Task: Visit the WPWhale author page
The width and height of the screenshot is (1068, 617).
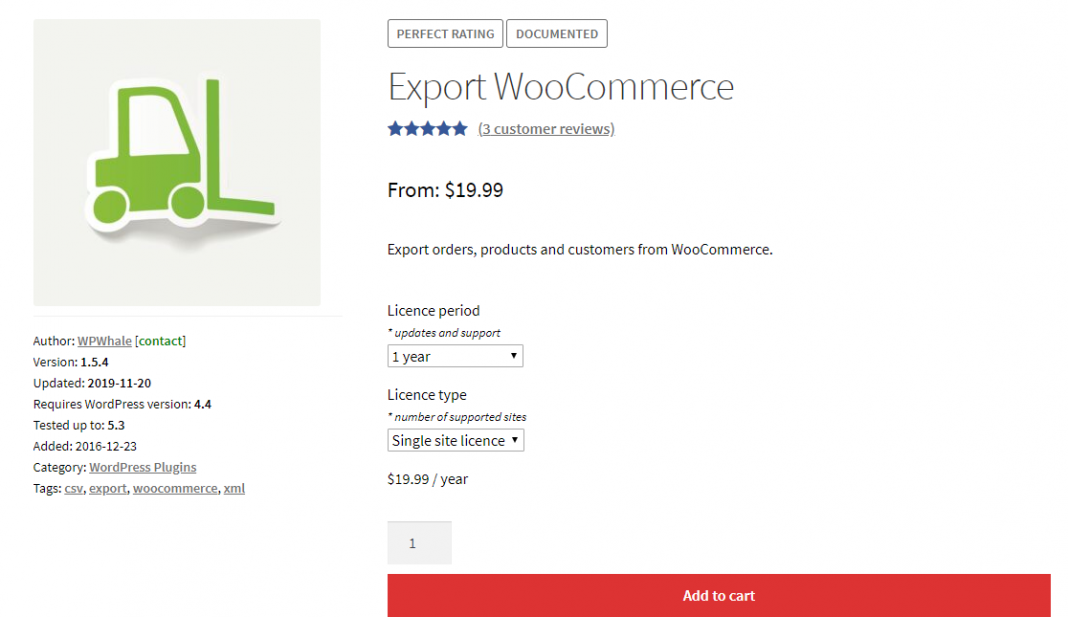Action: point(104,340)
